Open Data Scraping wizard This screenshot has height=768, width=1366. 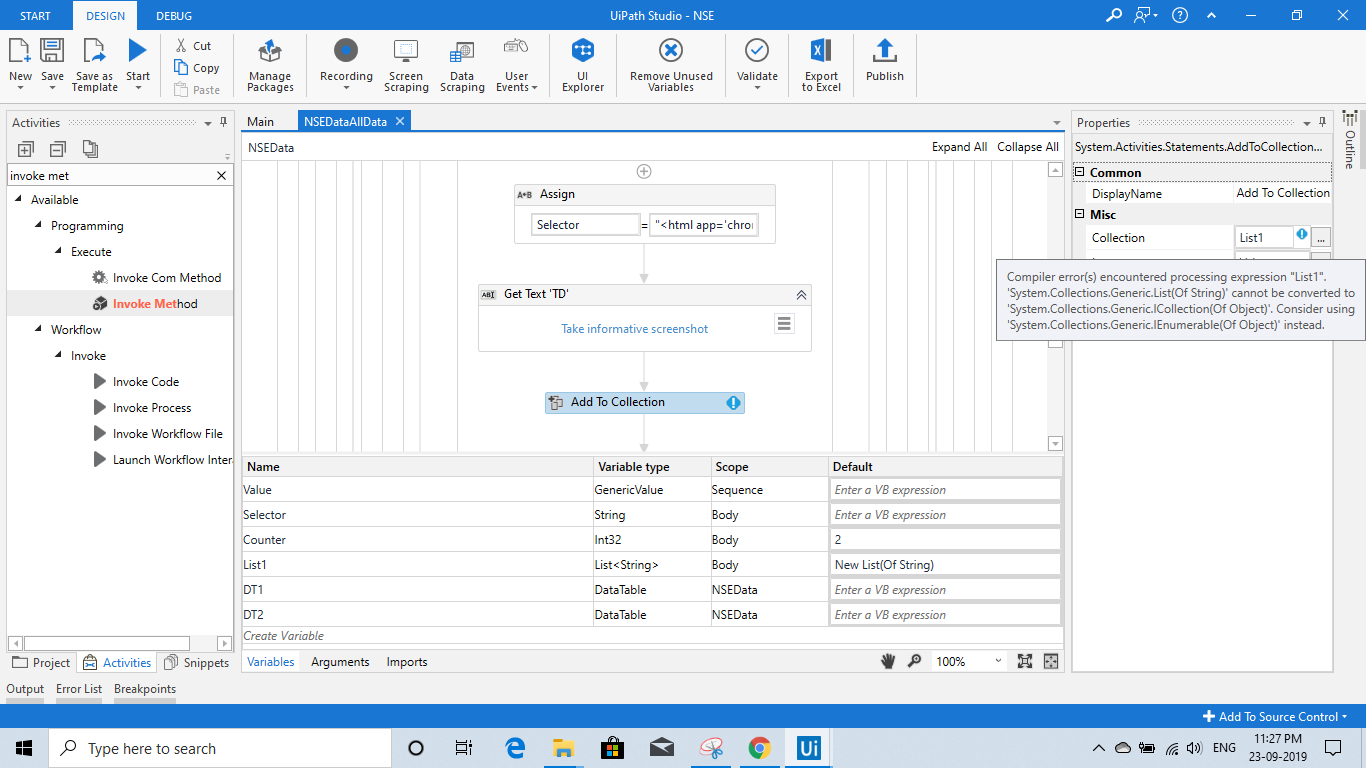click(x=462, y=52)
